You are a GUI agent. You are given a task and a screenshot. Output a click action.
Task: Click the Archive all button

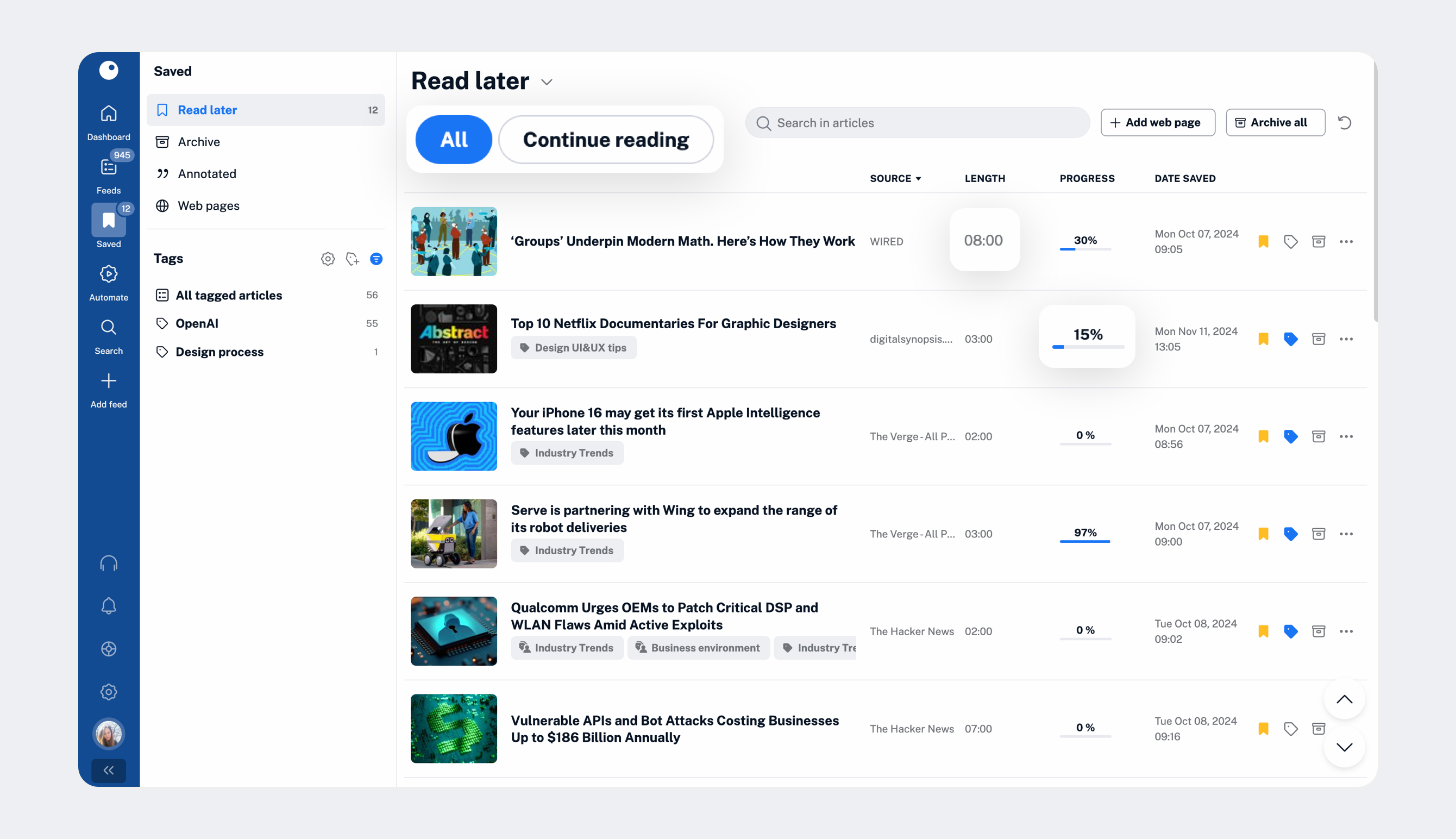pos(1275,123)
